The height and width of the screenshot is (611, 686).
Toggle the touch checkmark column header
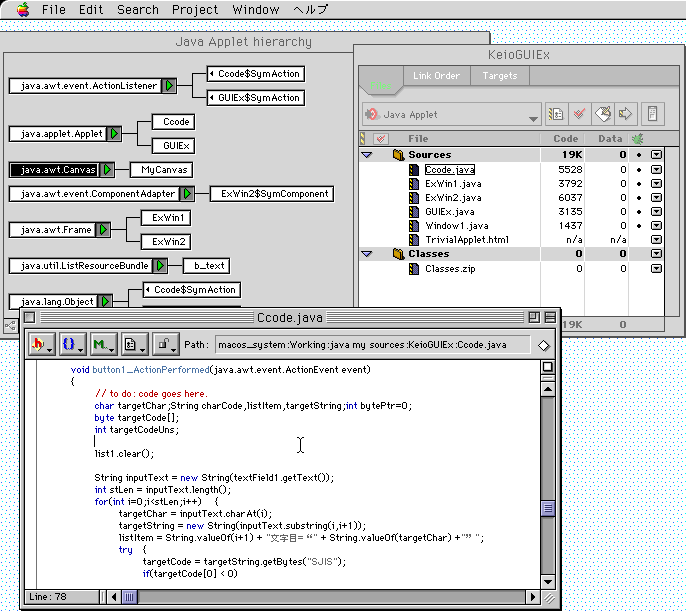380,139
